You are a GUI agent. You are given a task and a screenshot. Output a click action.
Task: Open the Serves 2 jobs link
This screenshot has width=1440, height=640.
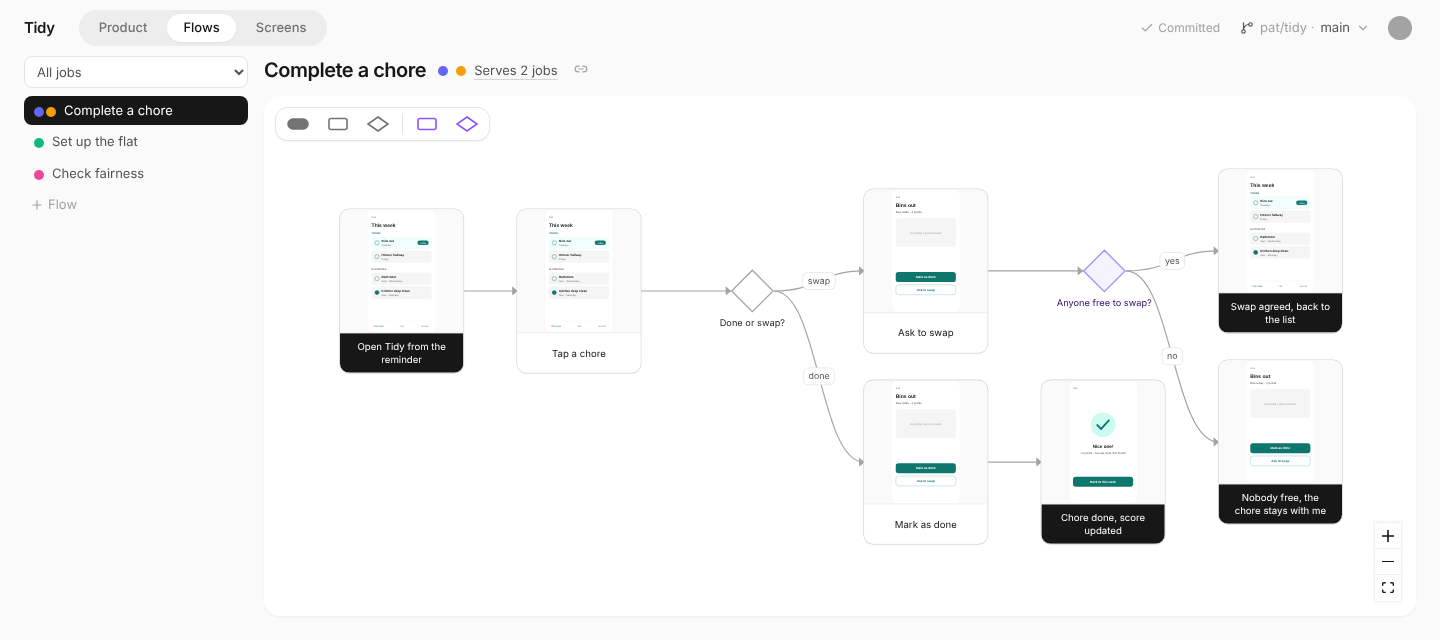516,70
